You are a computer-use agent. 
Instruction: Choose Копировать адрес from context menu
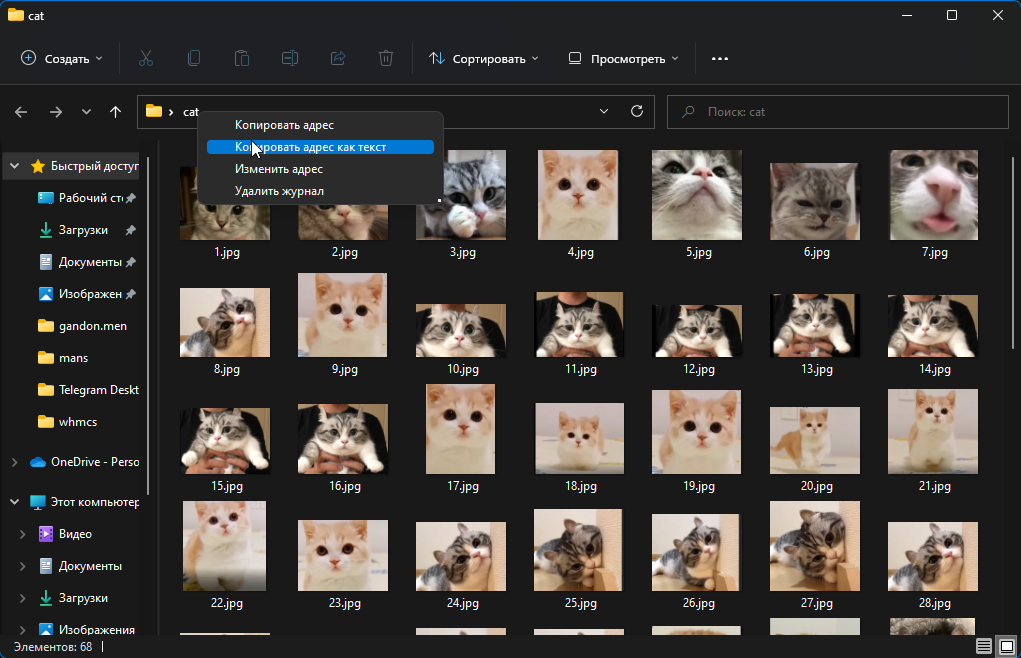pyautogui.click(x=320, y=125)
